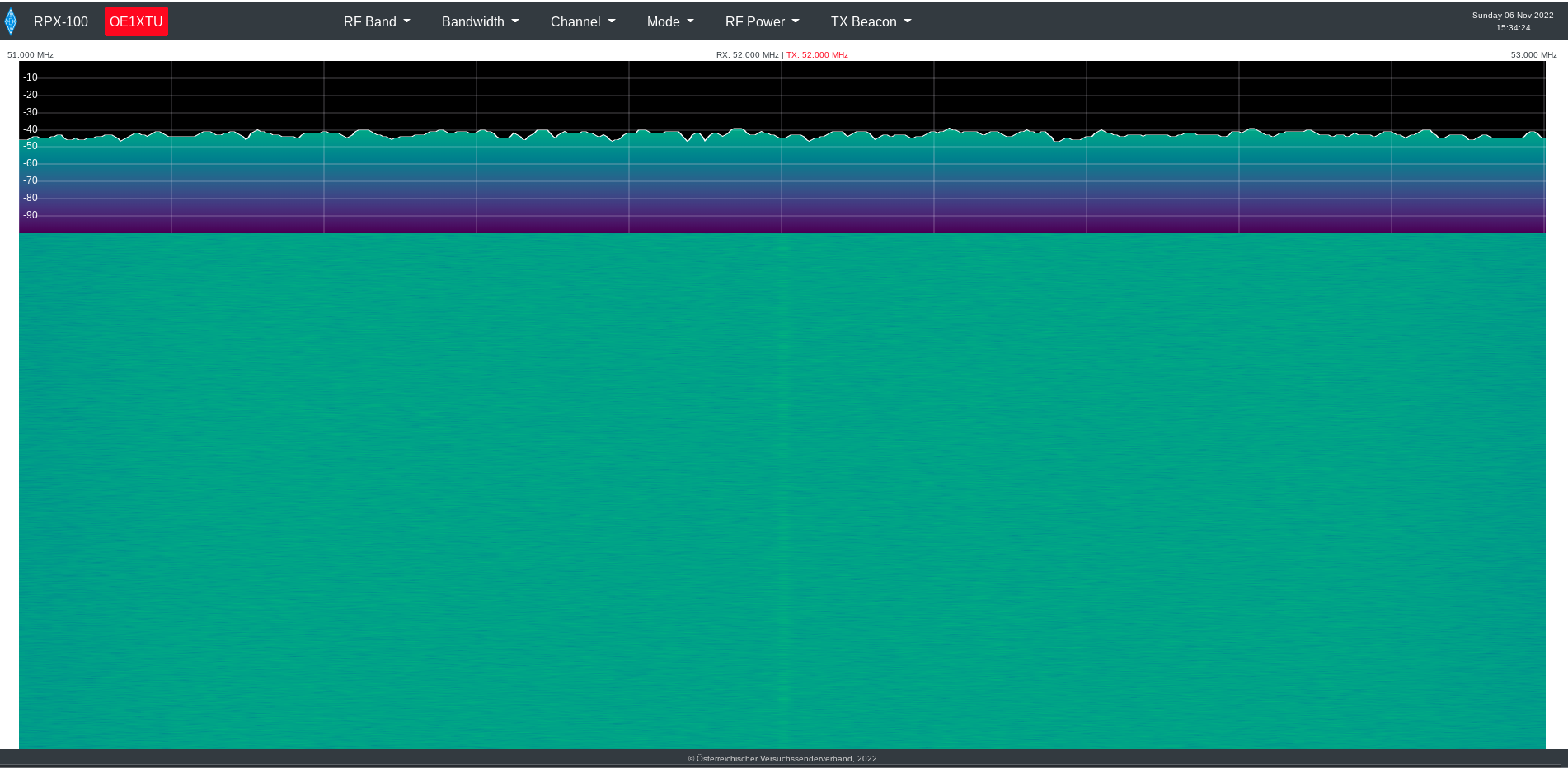This screenshot has height=768, width=1568.
Task: Click inside the spectrum plot area
Action: click(x=782, y=148)
